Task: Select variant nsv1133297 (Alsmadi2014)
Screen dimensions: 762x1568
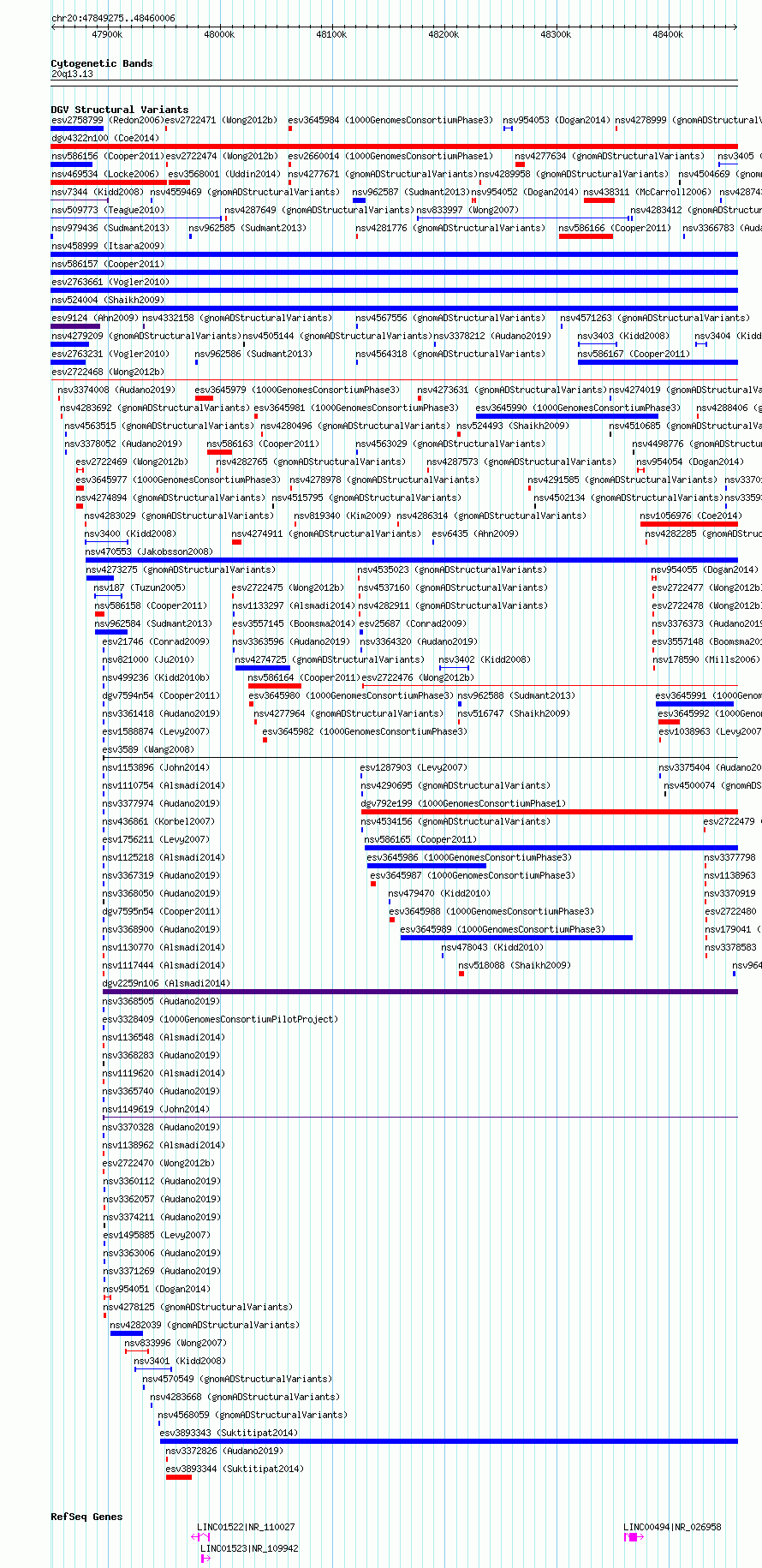Action: point(294,605)
